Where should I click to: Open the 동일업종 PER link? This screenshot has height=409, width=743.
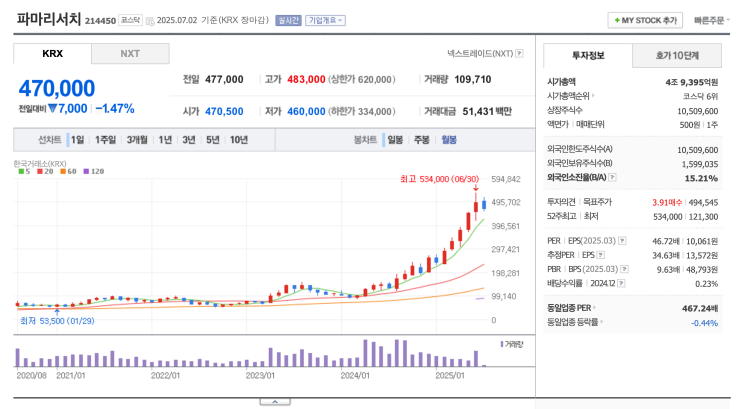tap(571, 308)
